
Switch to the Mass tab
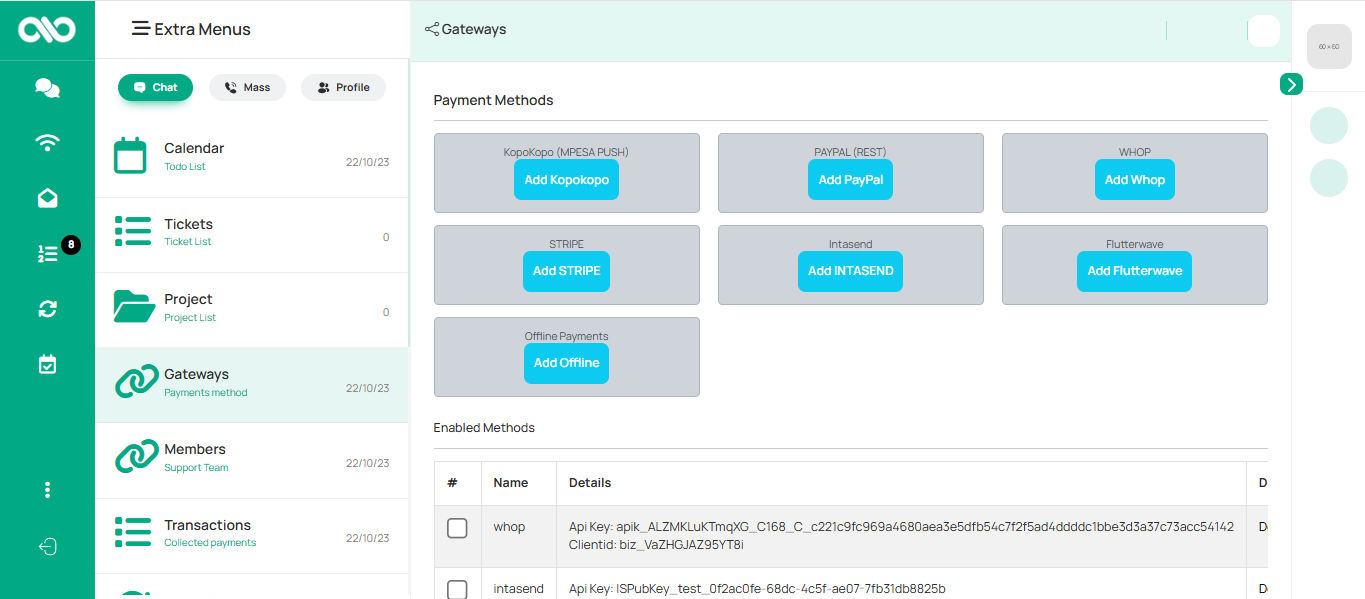(247, 87)
